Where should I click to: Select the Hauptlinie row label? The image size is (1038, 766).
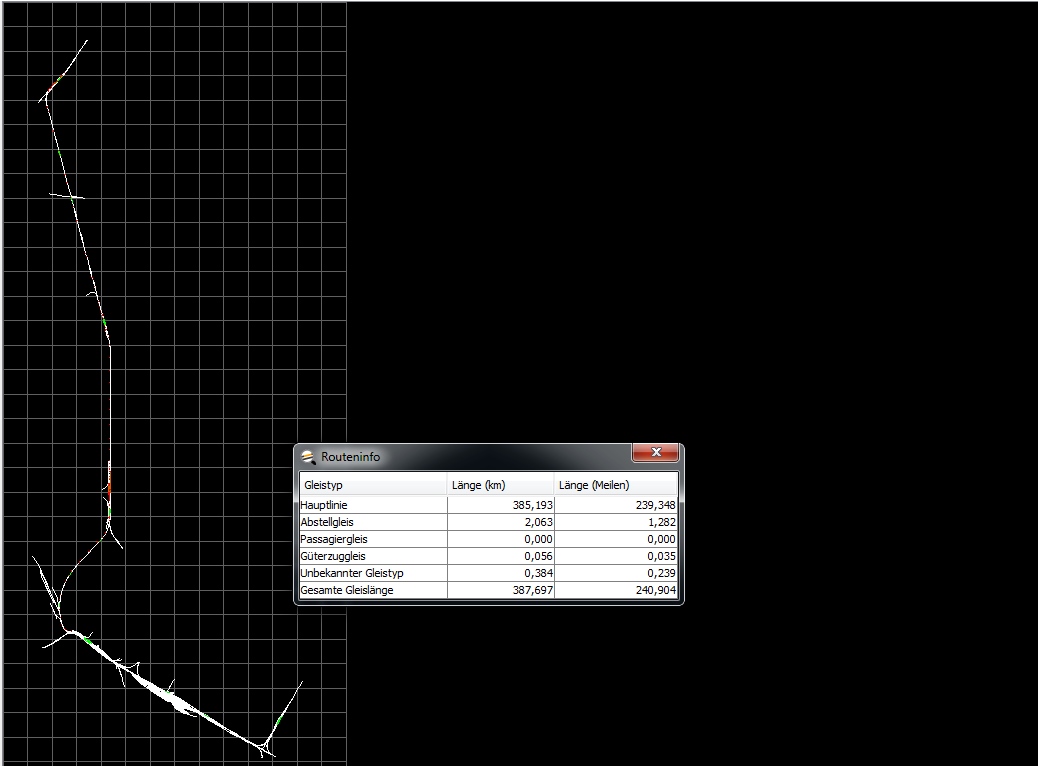pos(324,505)
